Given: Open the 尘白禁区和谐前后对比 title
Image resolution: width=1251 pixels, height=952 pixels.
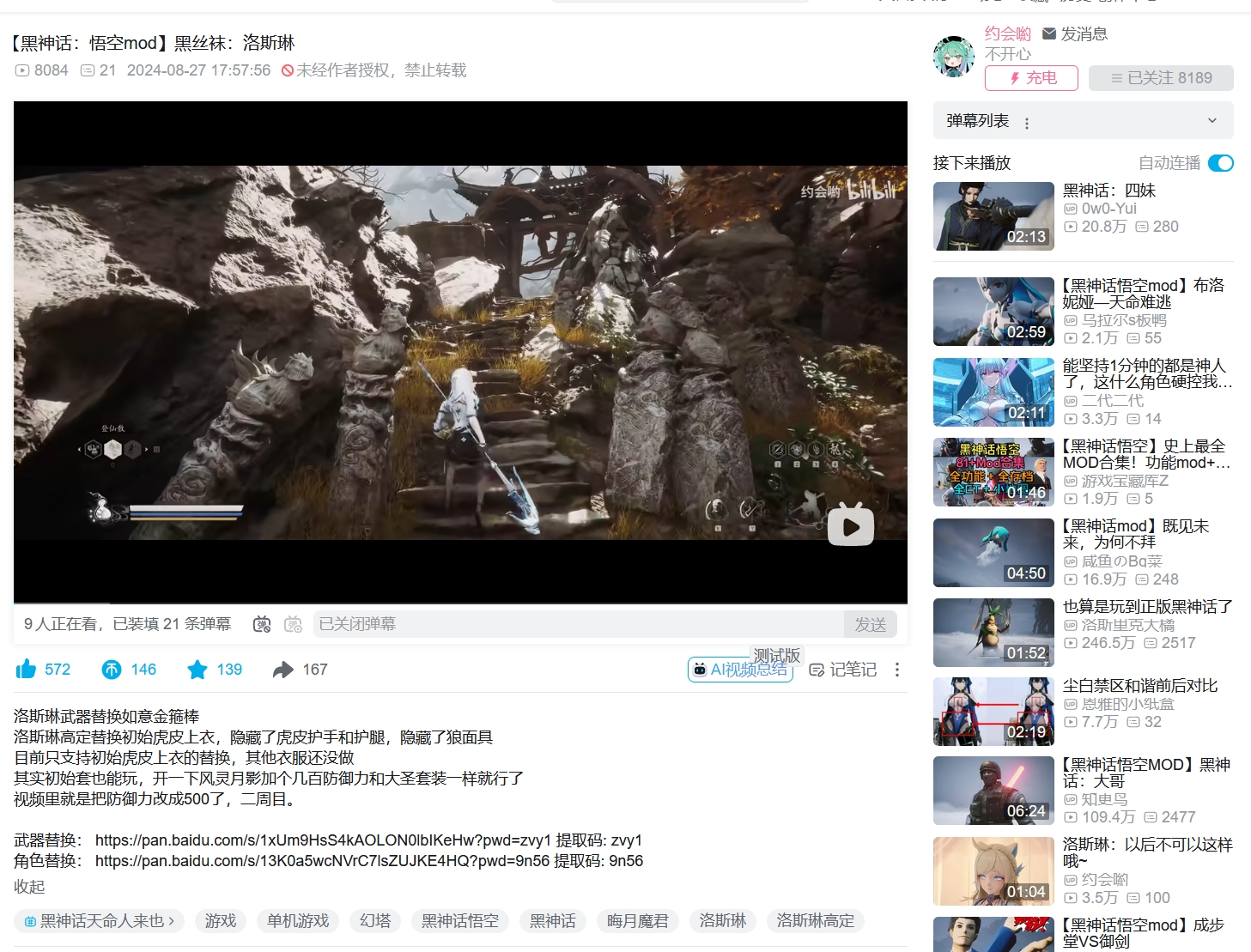Looking at the screenshot, I should (1140, 686).
